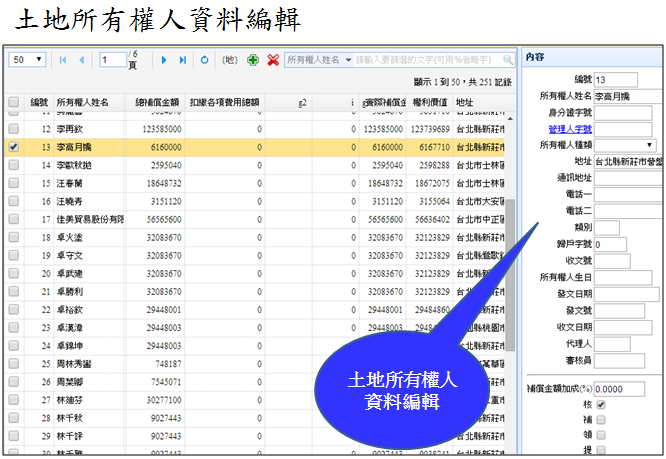Toggle the 領 checkbox
This screenshot has width=666, height=459.
tap(601, 435)
